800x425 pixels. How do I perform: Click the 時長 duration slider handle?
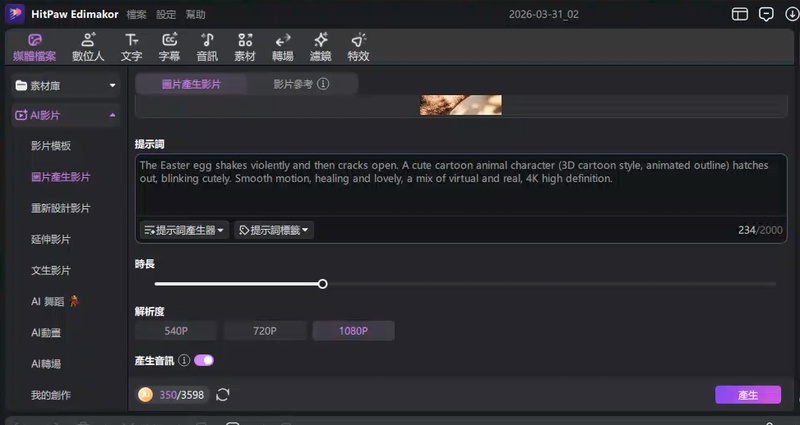(x=322, y=284)
